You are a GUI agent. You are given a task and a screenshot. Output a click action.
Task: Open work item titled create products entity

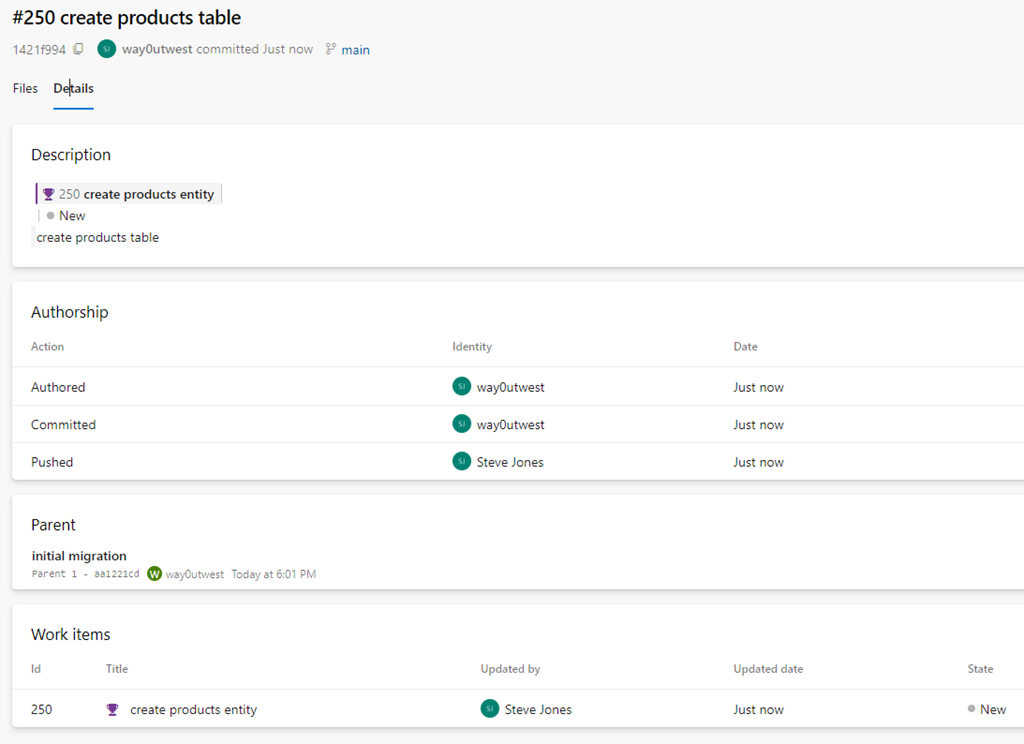tap(194, 709)
